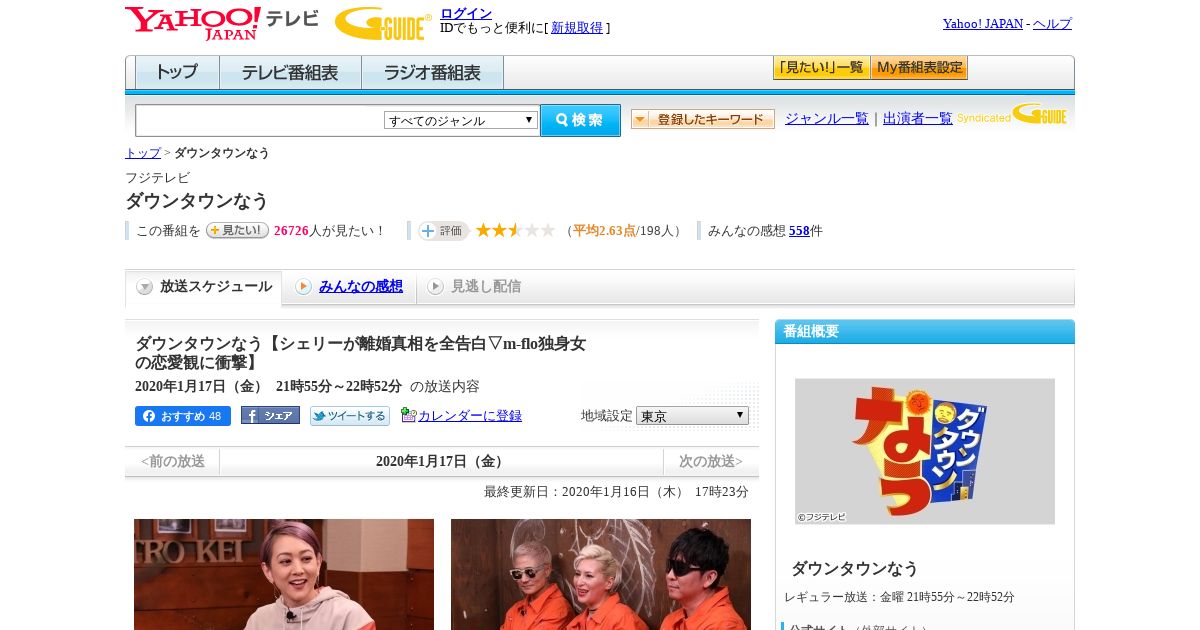Select the 放送スケジュール tab
The width and height of the screenshot is (1200, 630).
(x=203, y=287)
